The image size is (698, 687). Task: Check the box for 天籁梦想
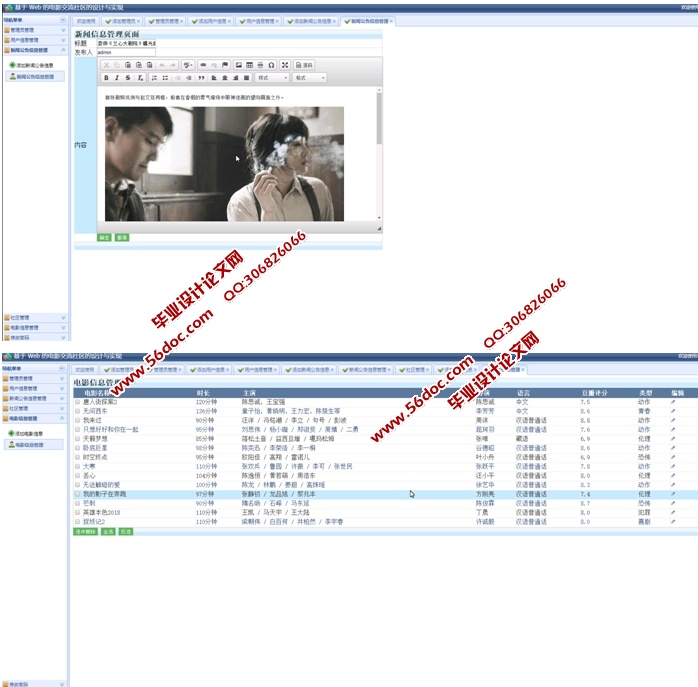point(77,439)
